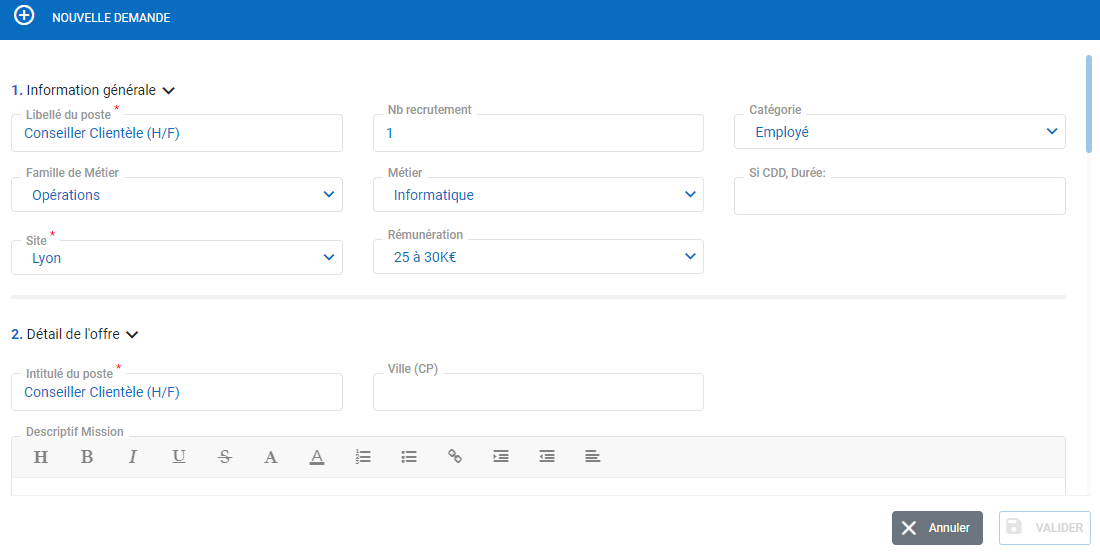Toggle bold formatting in Descriptif Mission
The image size is (1100, 553).
point(87,457)
